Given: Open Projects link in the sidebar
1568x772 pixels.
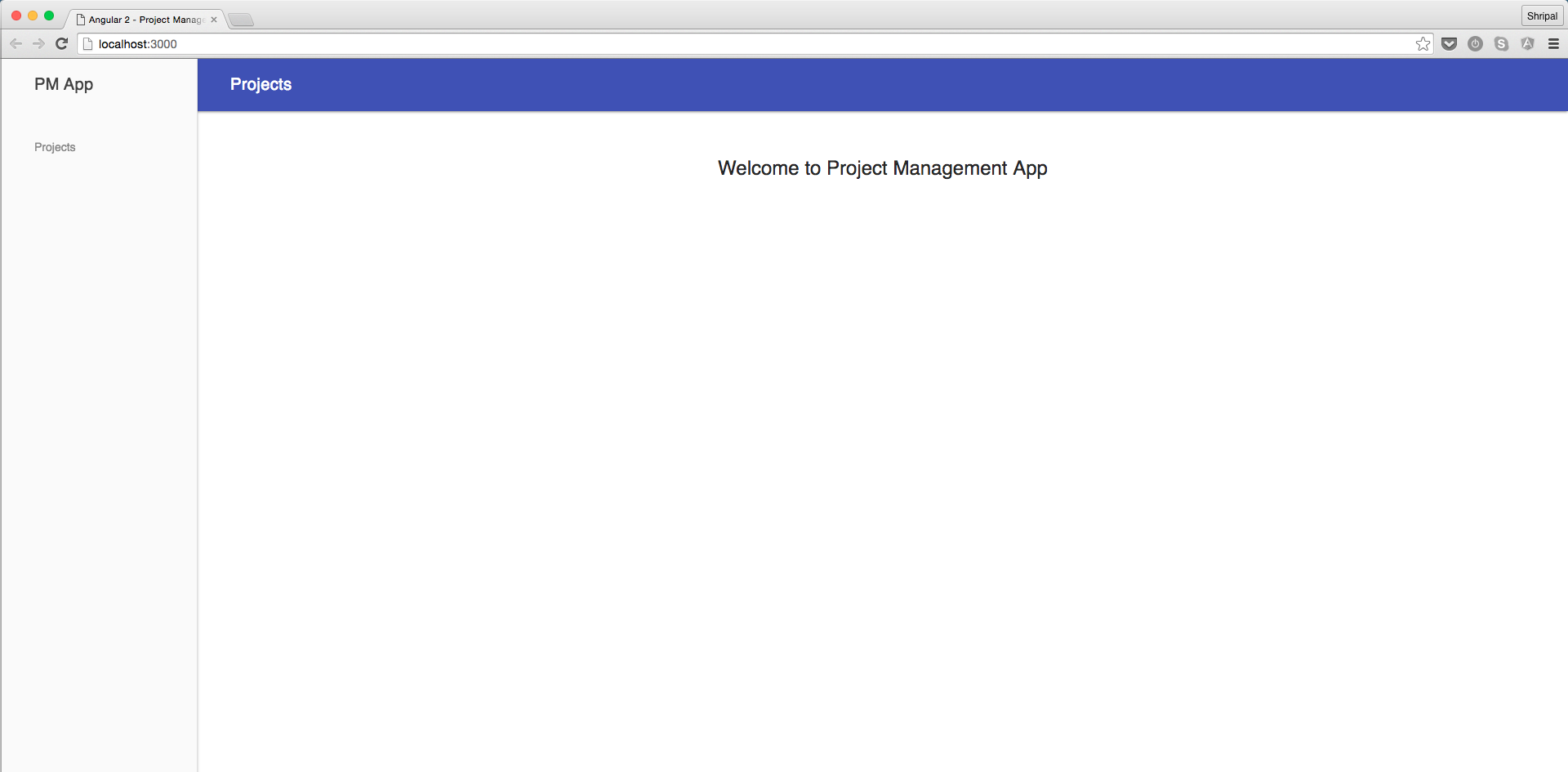Looking at the screenshot, I should pyautogui.click(x=55, y=147).
